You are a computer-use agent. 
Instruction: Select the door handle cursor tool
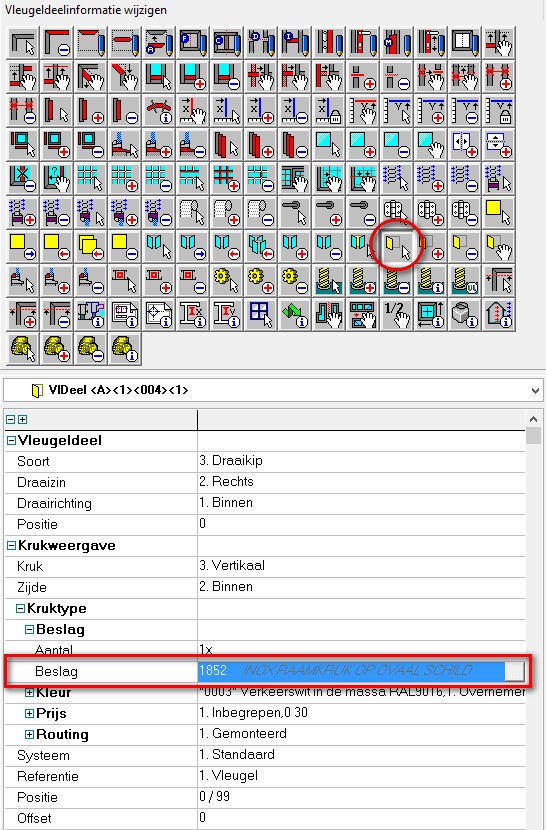click(x=295, y=213)
